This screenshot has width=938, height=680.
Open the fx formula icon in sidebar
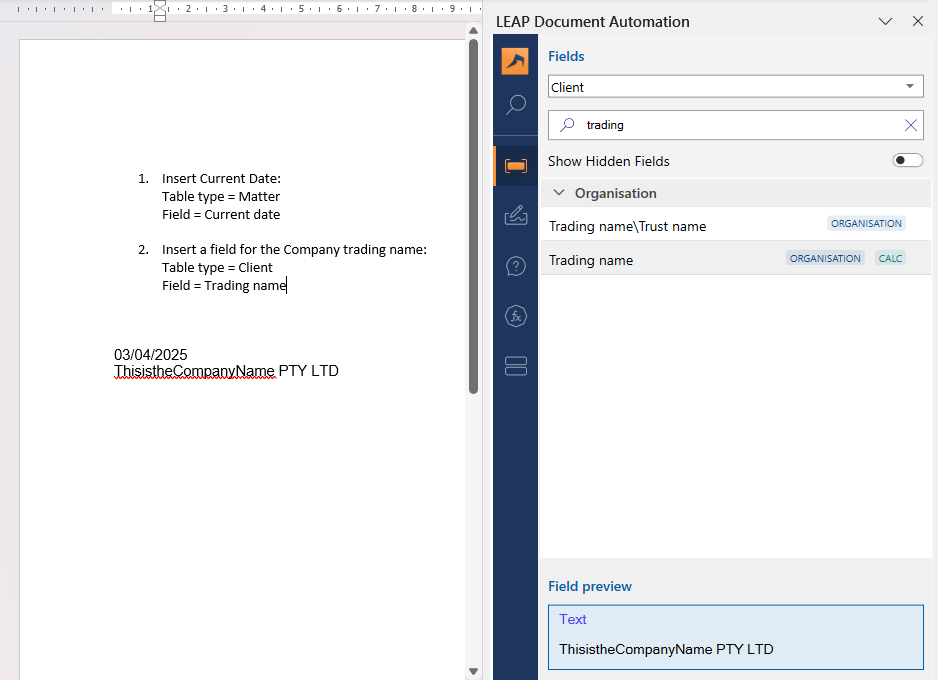pyautogui.click(x=515, y=317)
